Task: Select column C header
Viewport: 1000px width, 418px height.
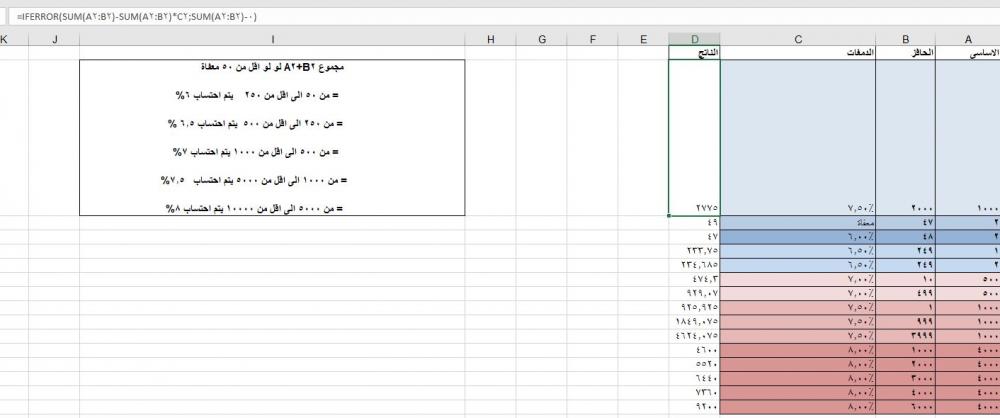Action: pyautogui.click(x=797, y=39)
